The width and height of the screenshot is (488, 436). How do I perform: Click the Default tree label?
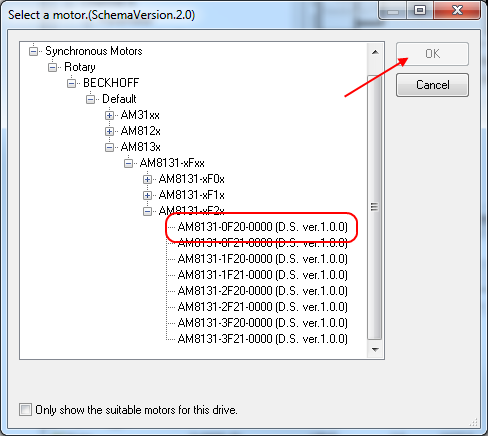[119, 99]
